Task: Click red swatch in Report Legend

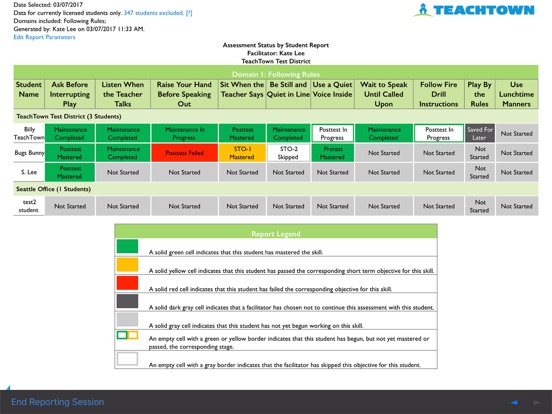Action: tap(127, 283)
